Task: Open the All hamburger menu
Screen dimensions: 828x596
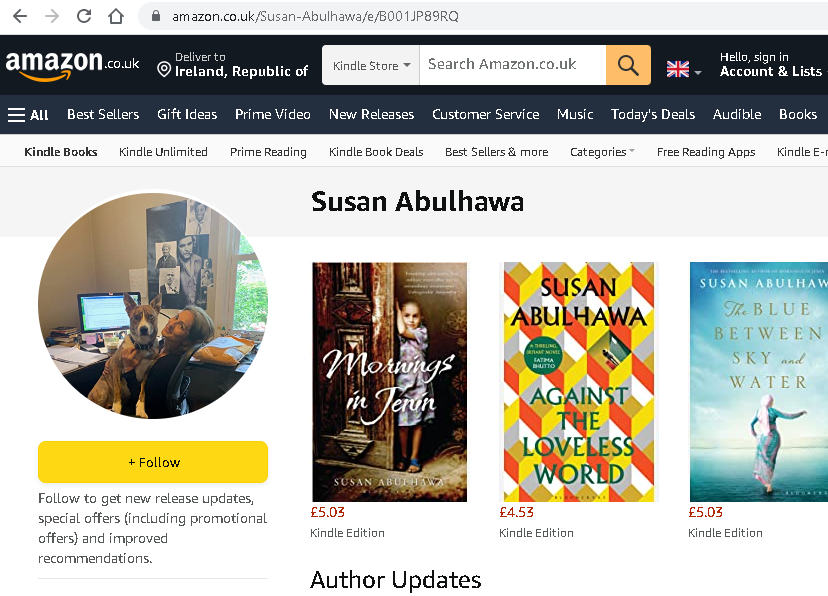Action: click(28, 115)
